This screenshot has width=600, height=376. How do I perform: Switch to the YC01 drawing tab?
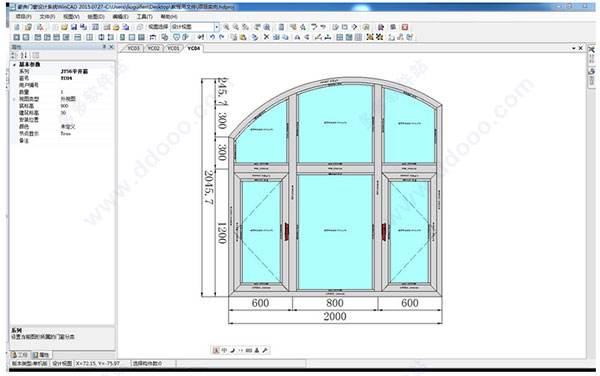click(173, 48)
